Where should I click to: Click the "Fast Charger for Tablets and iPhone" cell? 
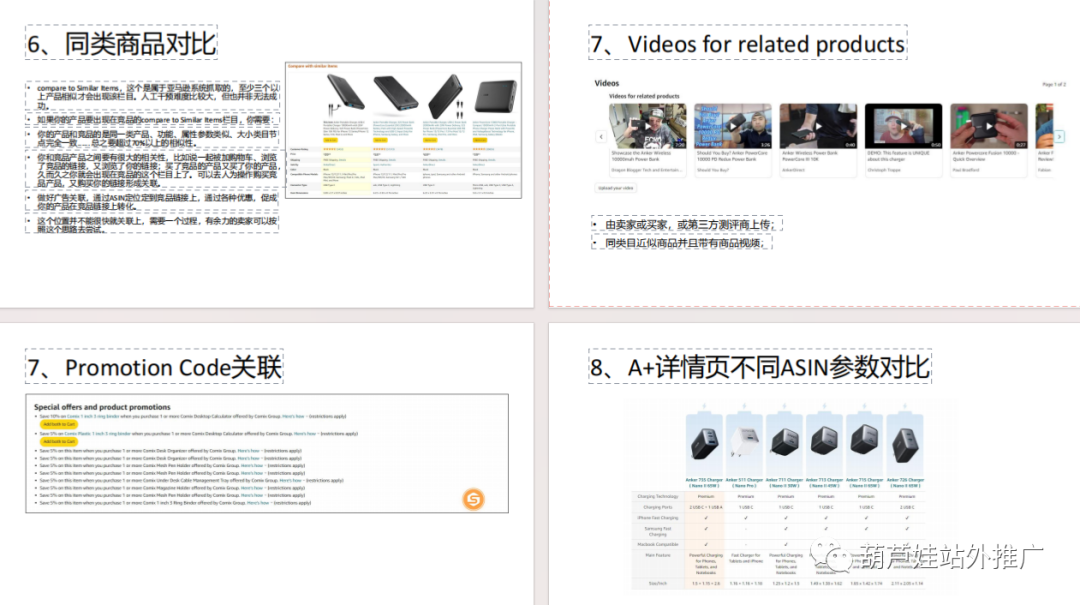tap(745, 558)
